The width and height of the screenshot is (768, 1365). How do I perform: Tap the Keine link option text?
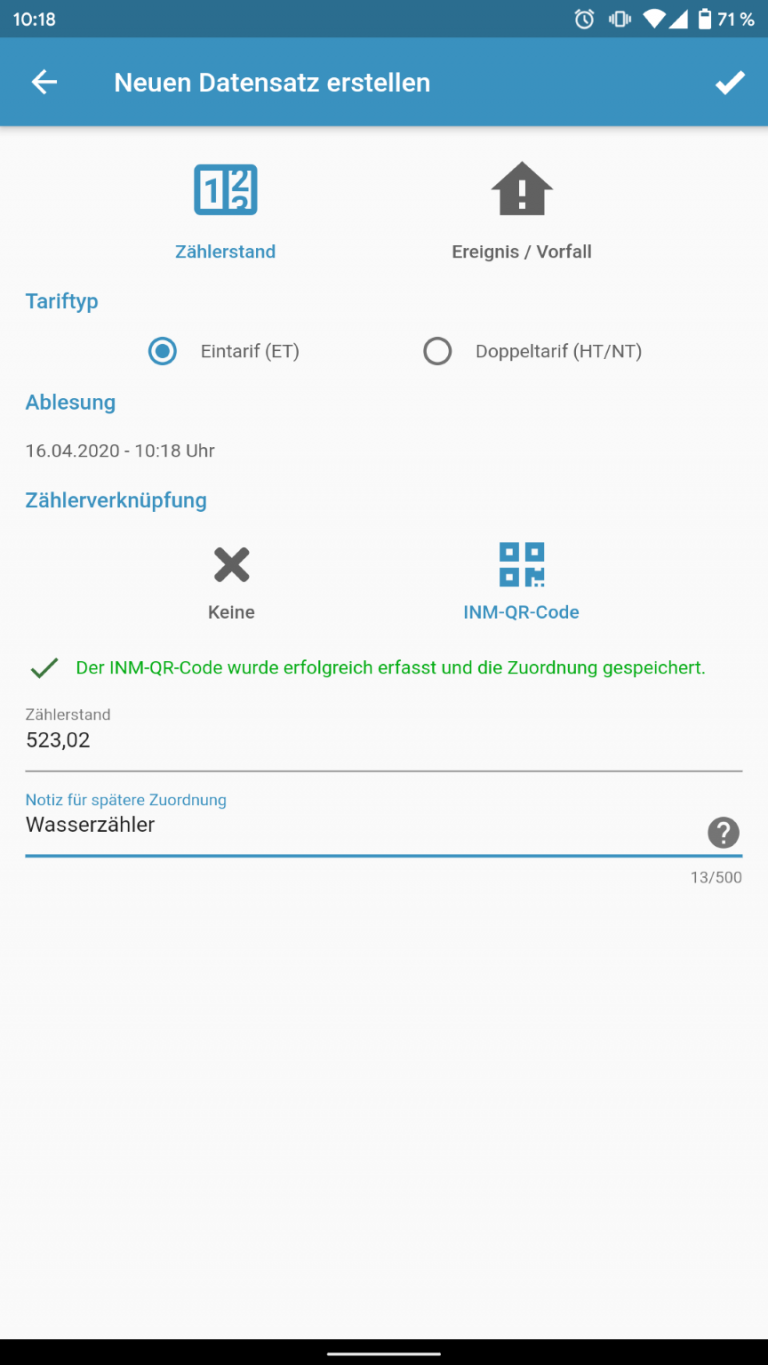[231, 612]
